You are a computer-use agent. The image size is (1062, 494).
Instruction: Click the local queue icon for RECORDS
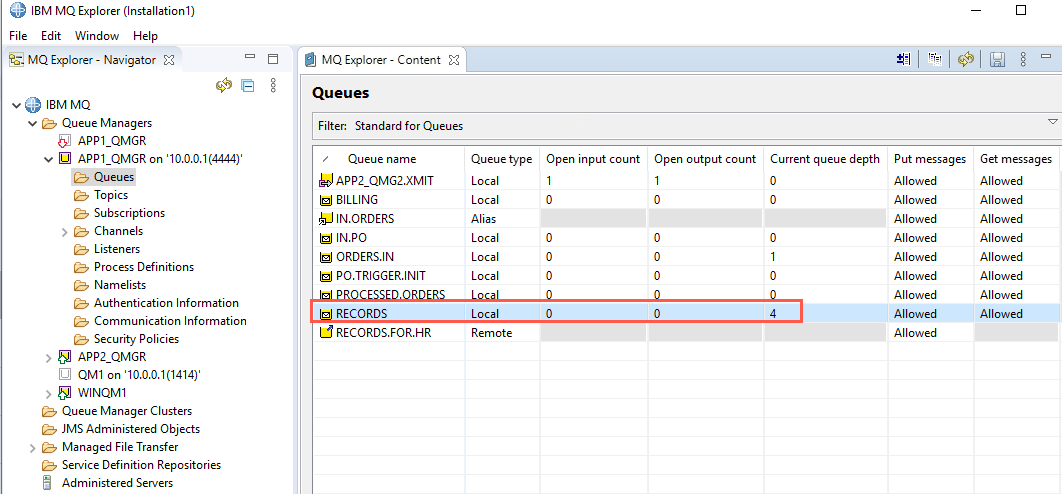tap(326, 314)
